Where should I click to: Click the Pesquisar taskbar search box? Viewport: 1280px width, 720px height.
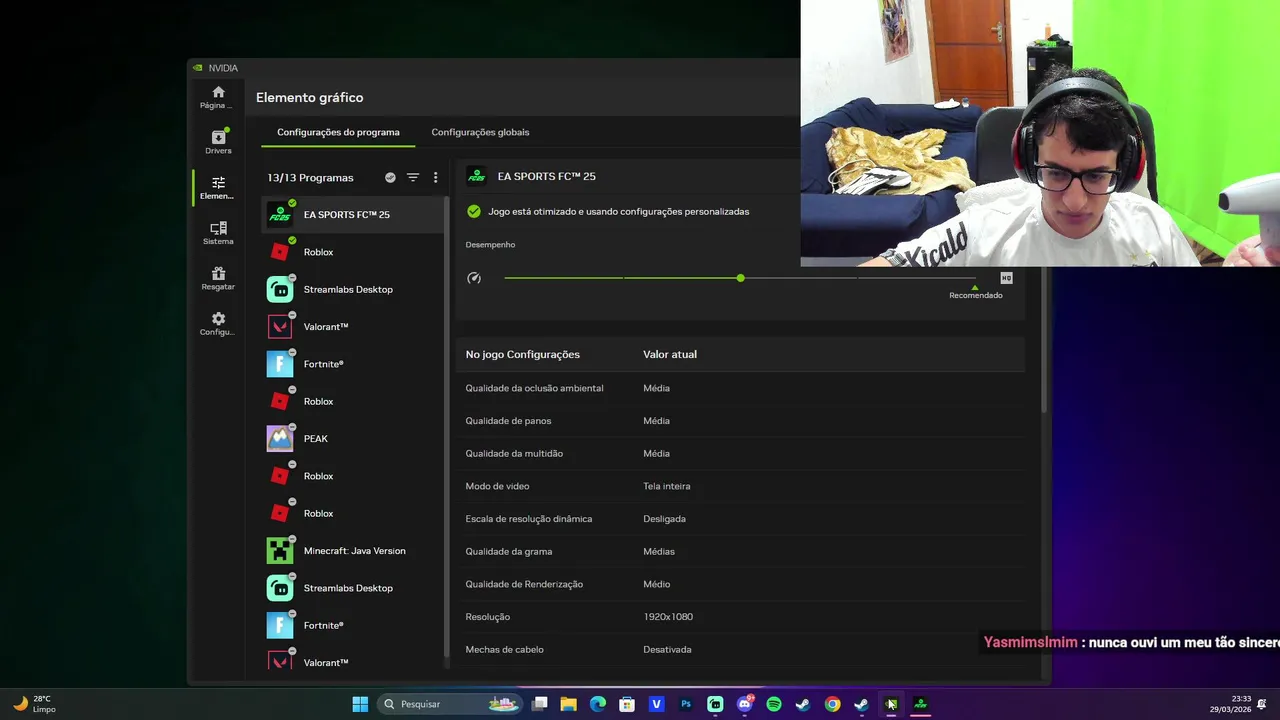pos(450,704)
